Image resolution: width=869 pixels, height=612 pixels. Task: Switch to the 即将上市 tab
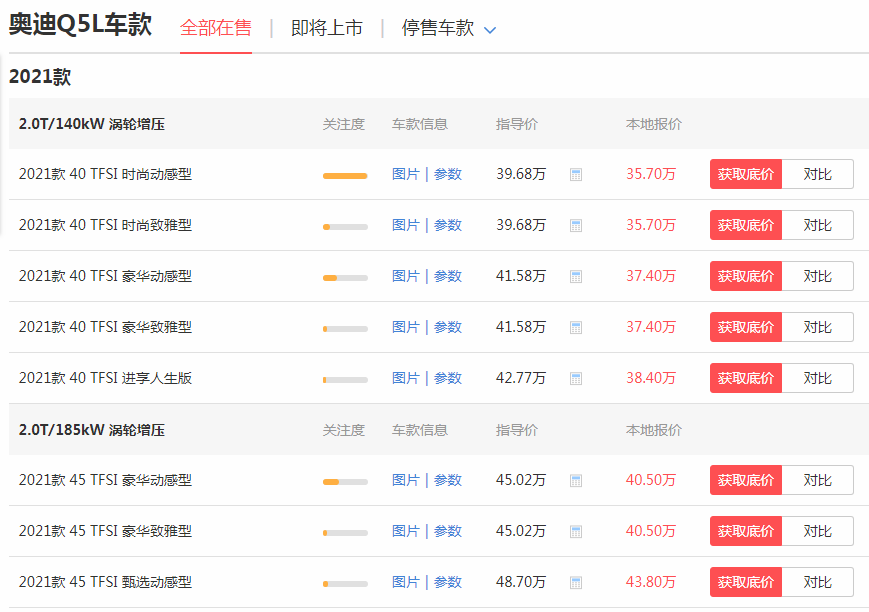point(325,28)
